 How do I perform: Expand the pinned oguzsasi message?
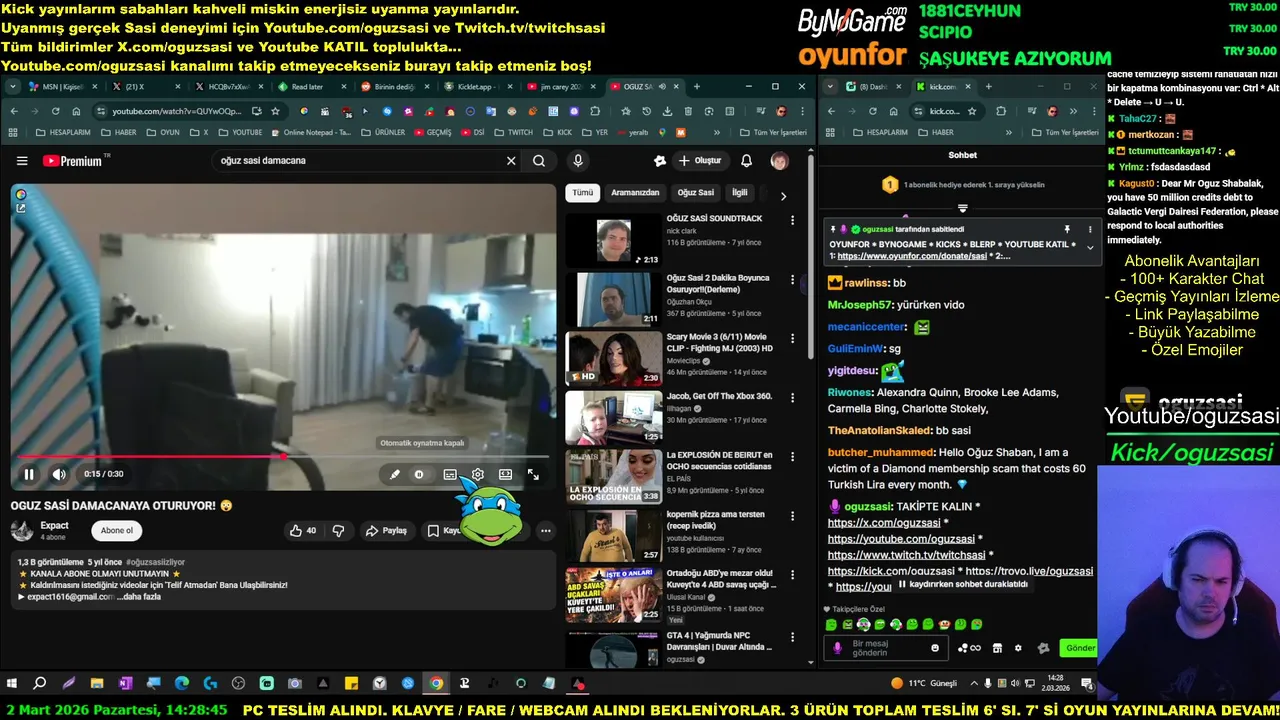[x=1090, y=247]
